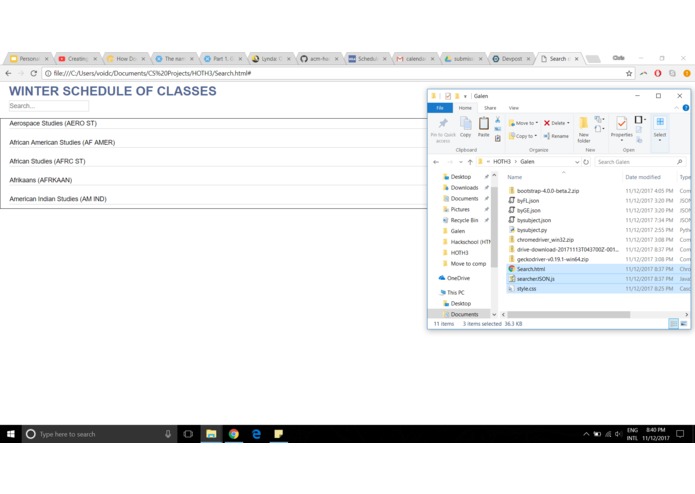Open Sticky Notes from the taskbar
The width and height of the screenshot is (695, 494).
tap(279, 434)
